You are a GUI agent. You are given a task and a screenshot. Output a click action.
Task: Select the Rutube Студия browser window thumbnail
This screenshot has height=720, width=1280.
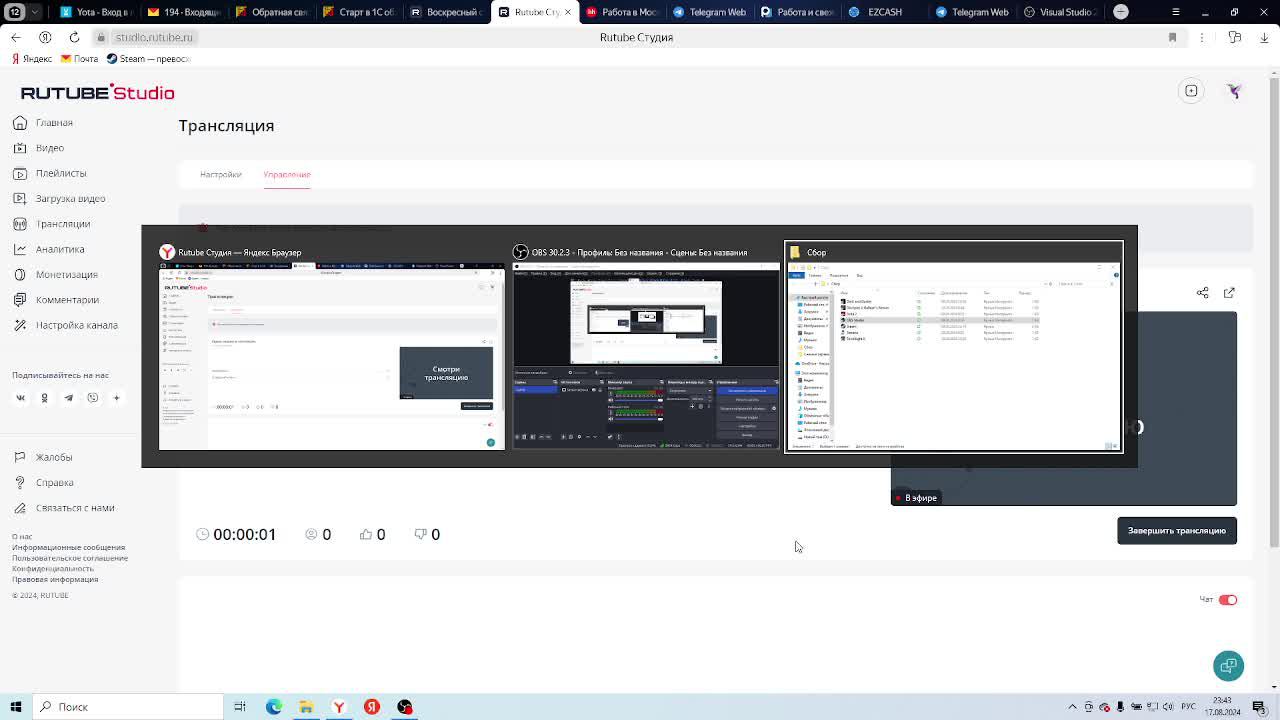332,347
